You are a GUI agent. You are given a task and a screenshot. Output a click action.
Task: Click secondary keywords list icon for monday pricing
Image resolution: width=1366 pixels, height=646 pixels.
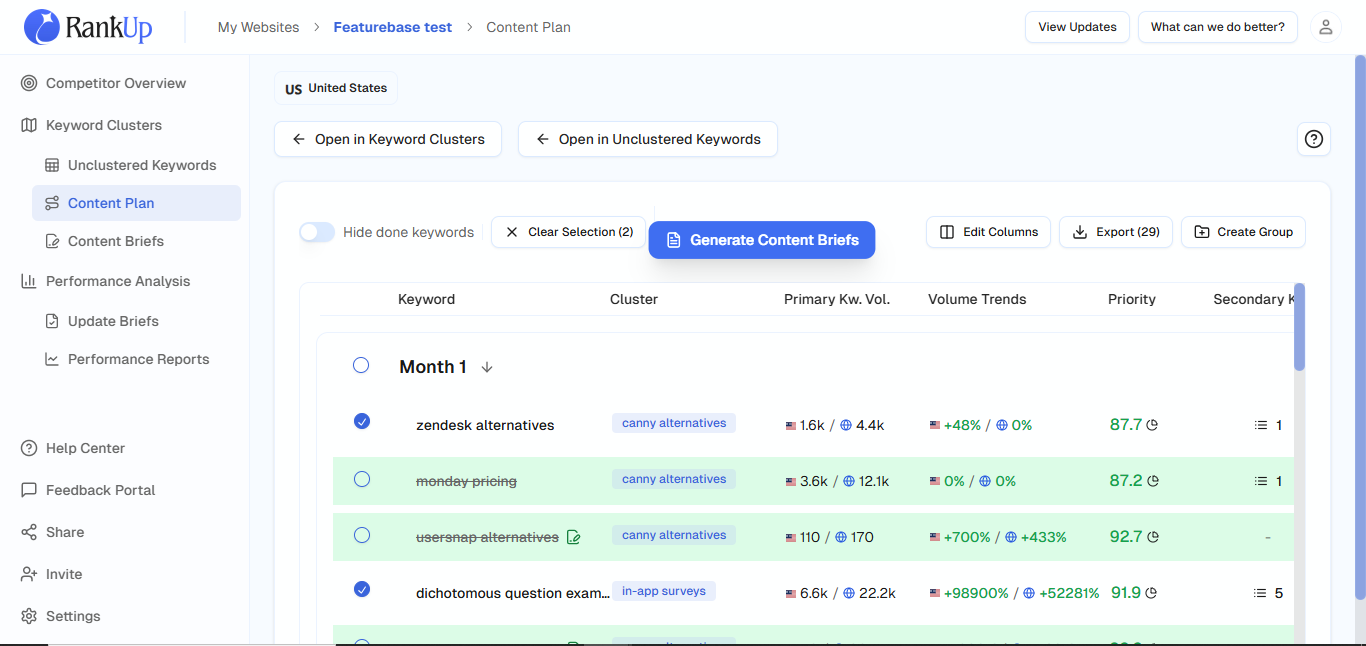(1260, 481)
